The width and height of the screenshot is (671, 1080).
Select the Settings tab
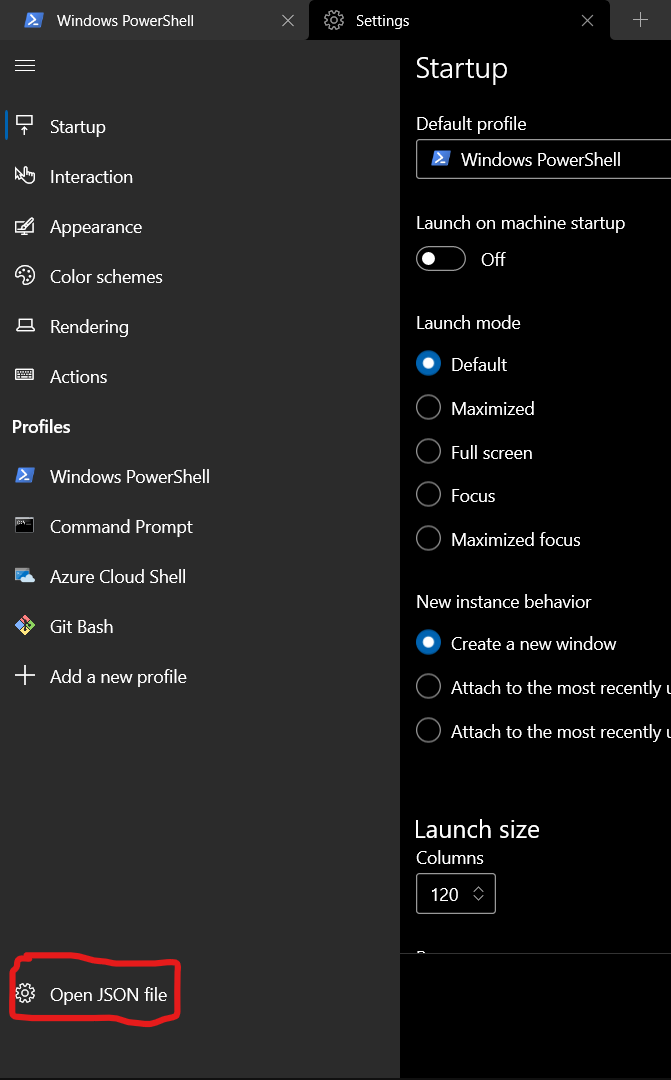[380, 20]
